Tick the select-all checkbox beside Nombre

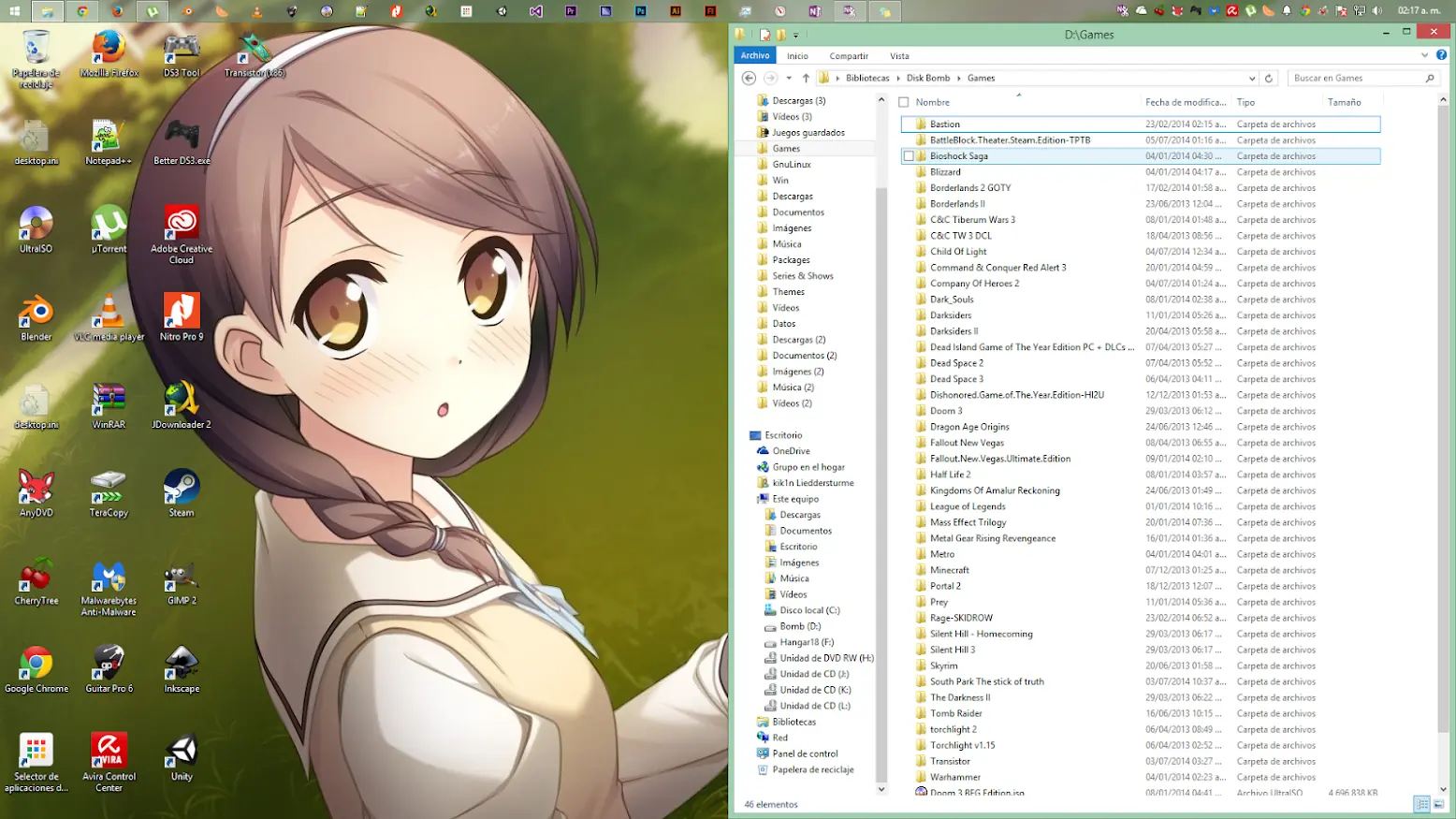(x=904, y=102)
